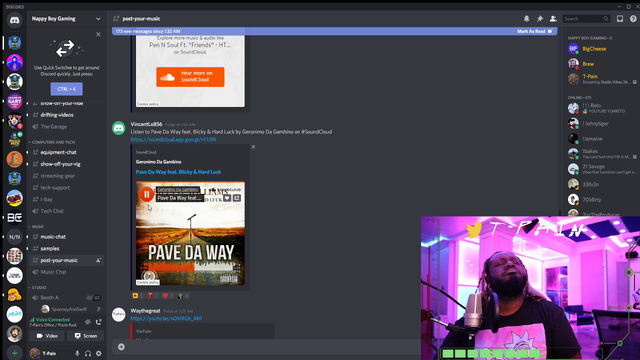Open help icon in header

(x=633, y=19)
